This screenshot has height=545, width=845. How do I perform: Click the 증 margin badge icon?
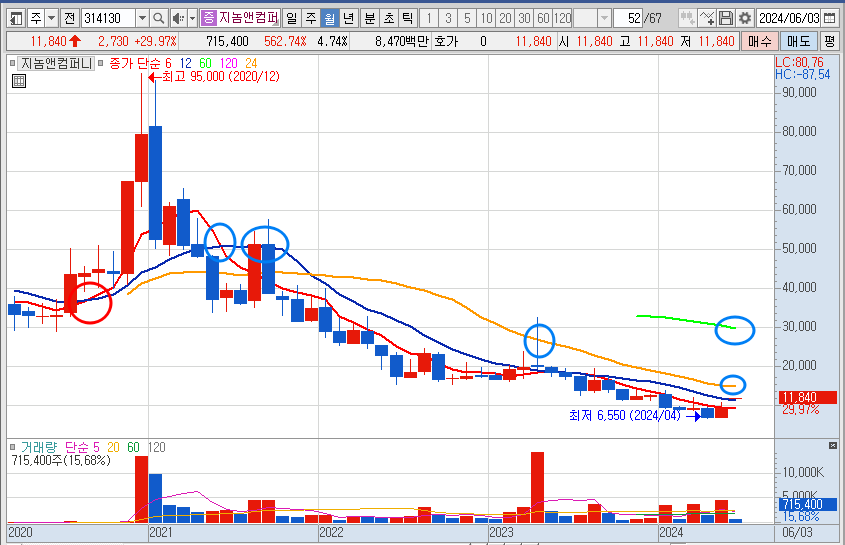[208, 18]
